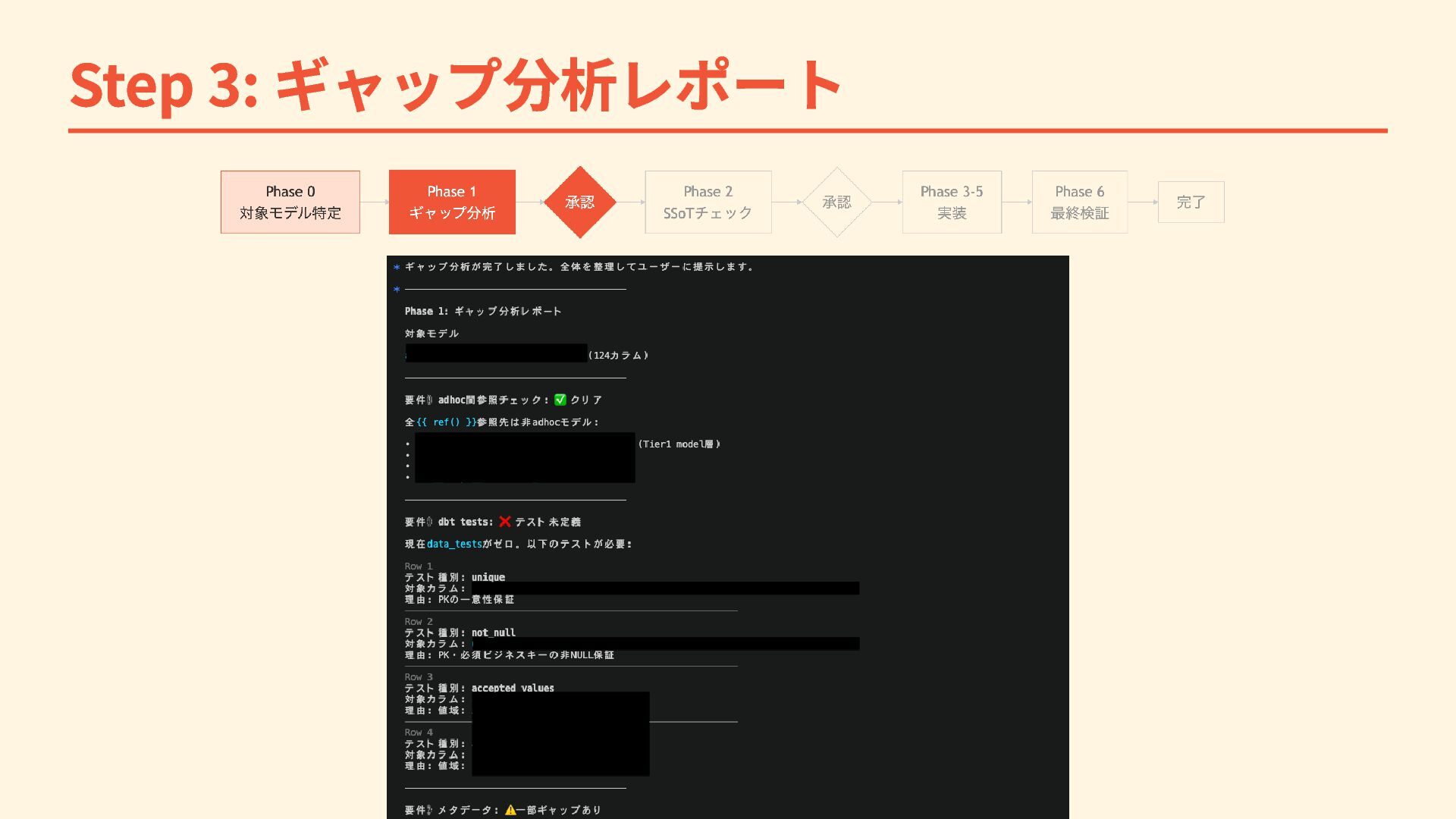Image resolution: width=1456 pixels, height=819 pixels.
Task: Click the blacked-out model name beside 124カラム
Action: coord(496,353)
